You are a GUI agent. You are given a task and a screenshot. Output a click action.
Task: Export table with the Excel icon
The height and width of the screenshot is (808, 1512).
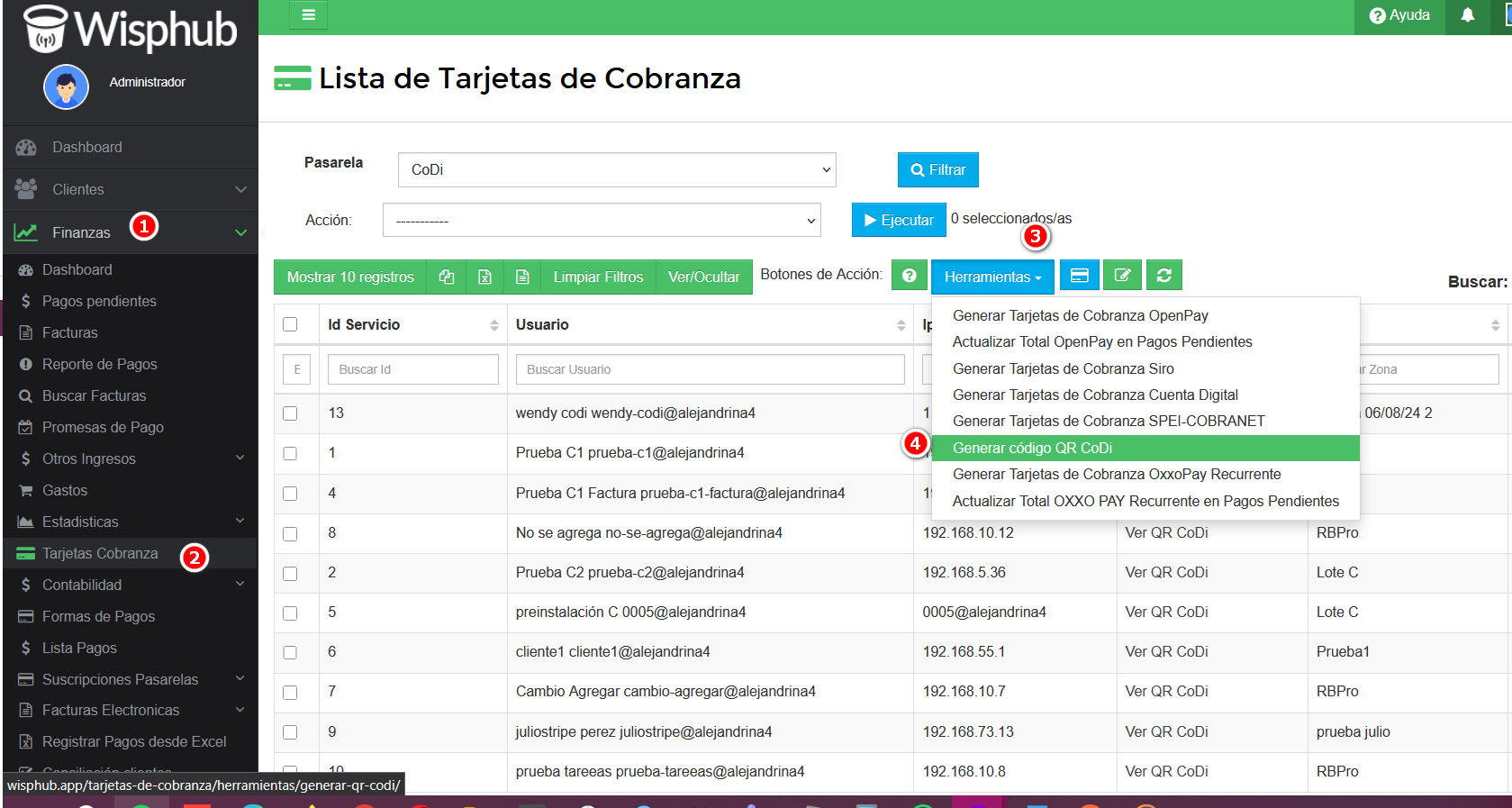484,277
